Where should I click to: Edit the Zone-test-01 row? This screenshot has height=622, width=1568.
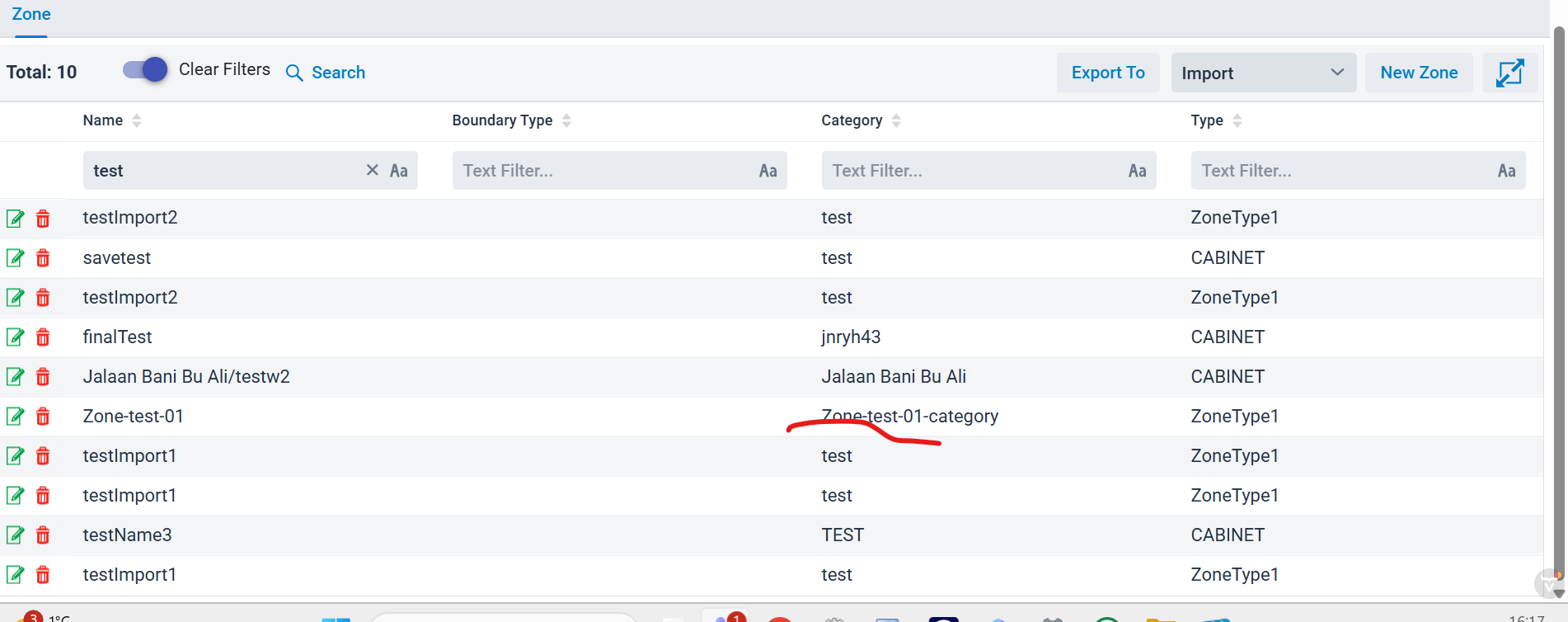coord(15,417)
